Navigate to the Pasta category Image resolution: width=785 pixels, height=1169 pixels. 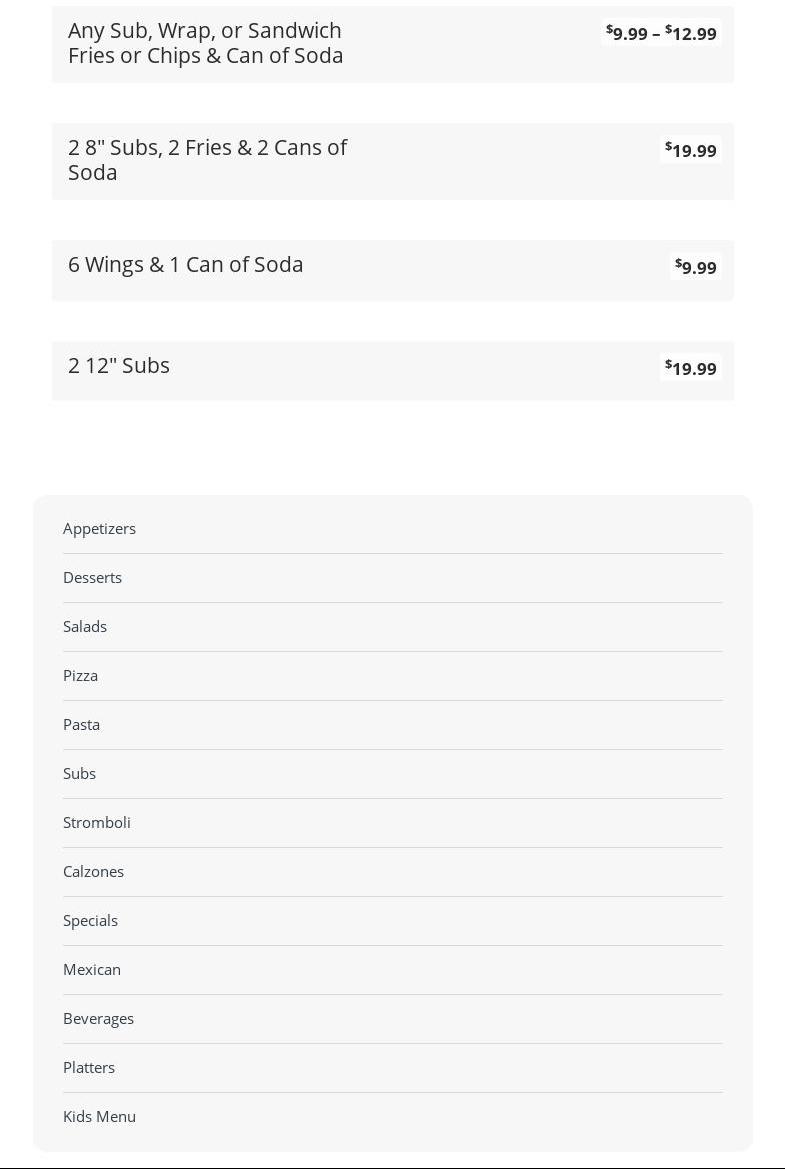(81, 724)
